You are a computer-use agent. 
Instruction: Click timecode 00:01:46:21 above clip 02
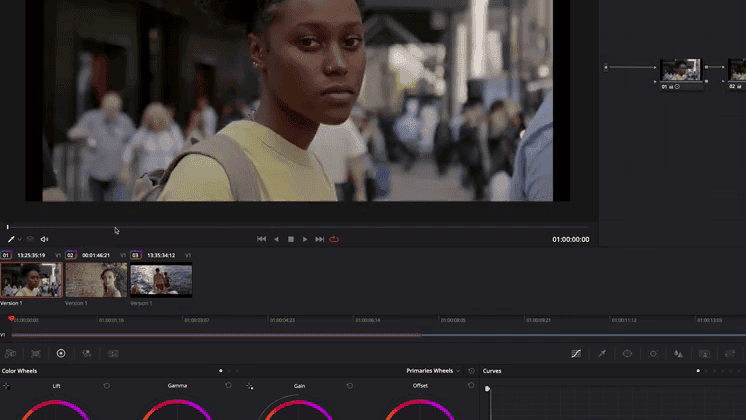point(96,255)
